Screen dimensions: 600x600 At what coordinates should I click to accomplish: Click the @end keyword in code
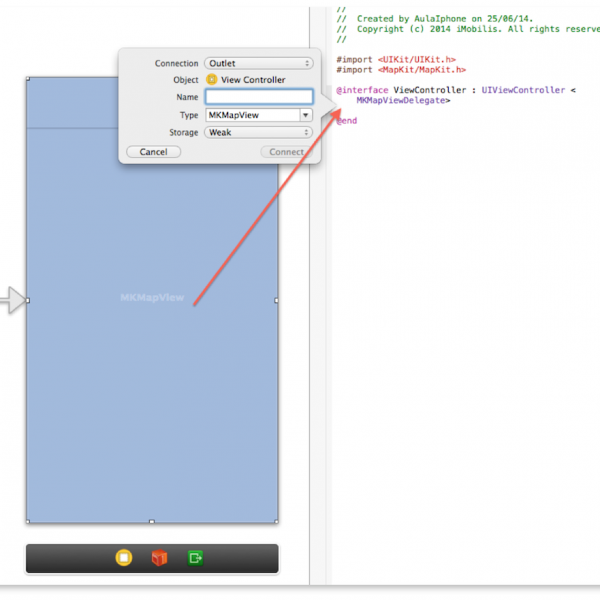point(347,121)
